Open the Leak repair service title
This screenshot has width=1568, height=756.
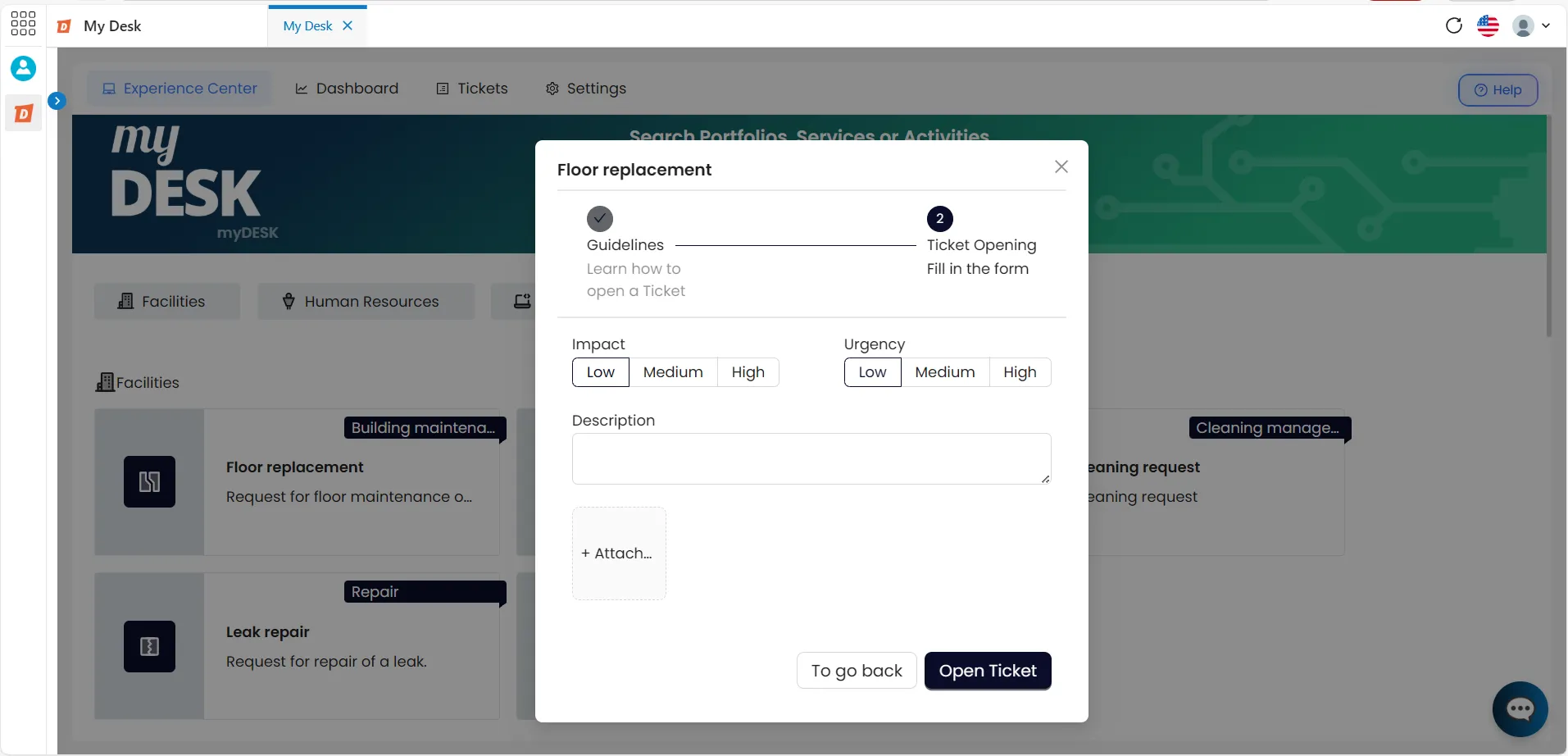268,632
